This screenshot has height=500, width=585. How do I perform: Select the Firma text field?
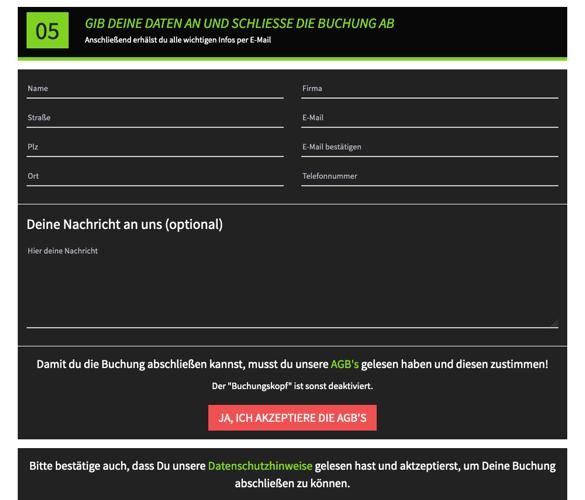[x=430, y=90]
